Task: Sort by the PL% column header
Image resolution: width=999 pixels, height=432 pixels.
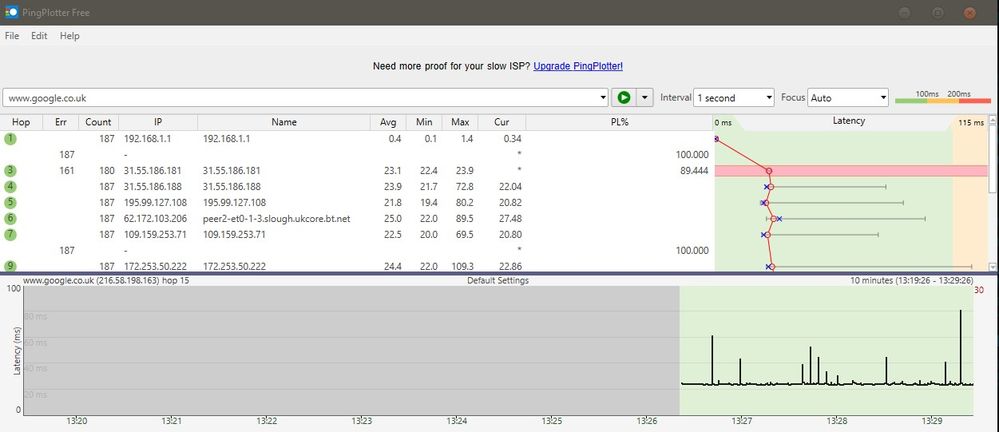Action: click(x=618, y=121)
